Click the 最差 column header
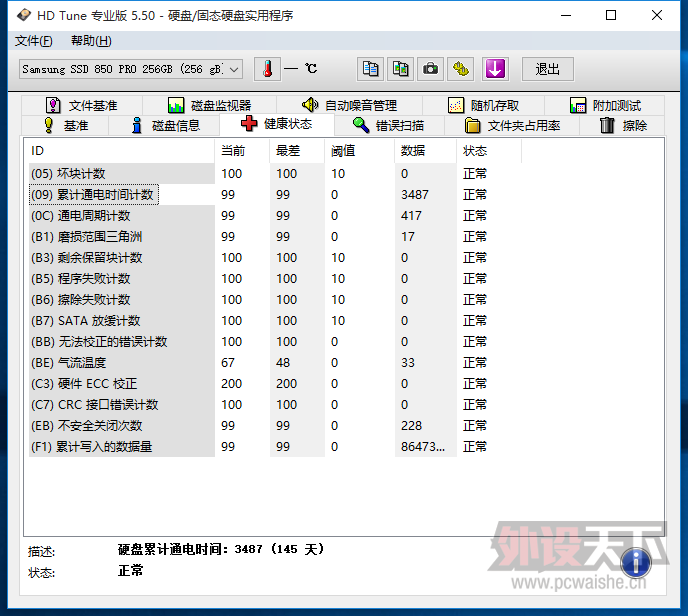This screenshot has width=688, height=616. [297, 151]
